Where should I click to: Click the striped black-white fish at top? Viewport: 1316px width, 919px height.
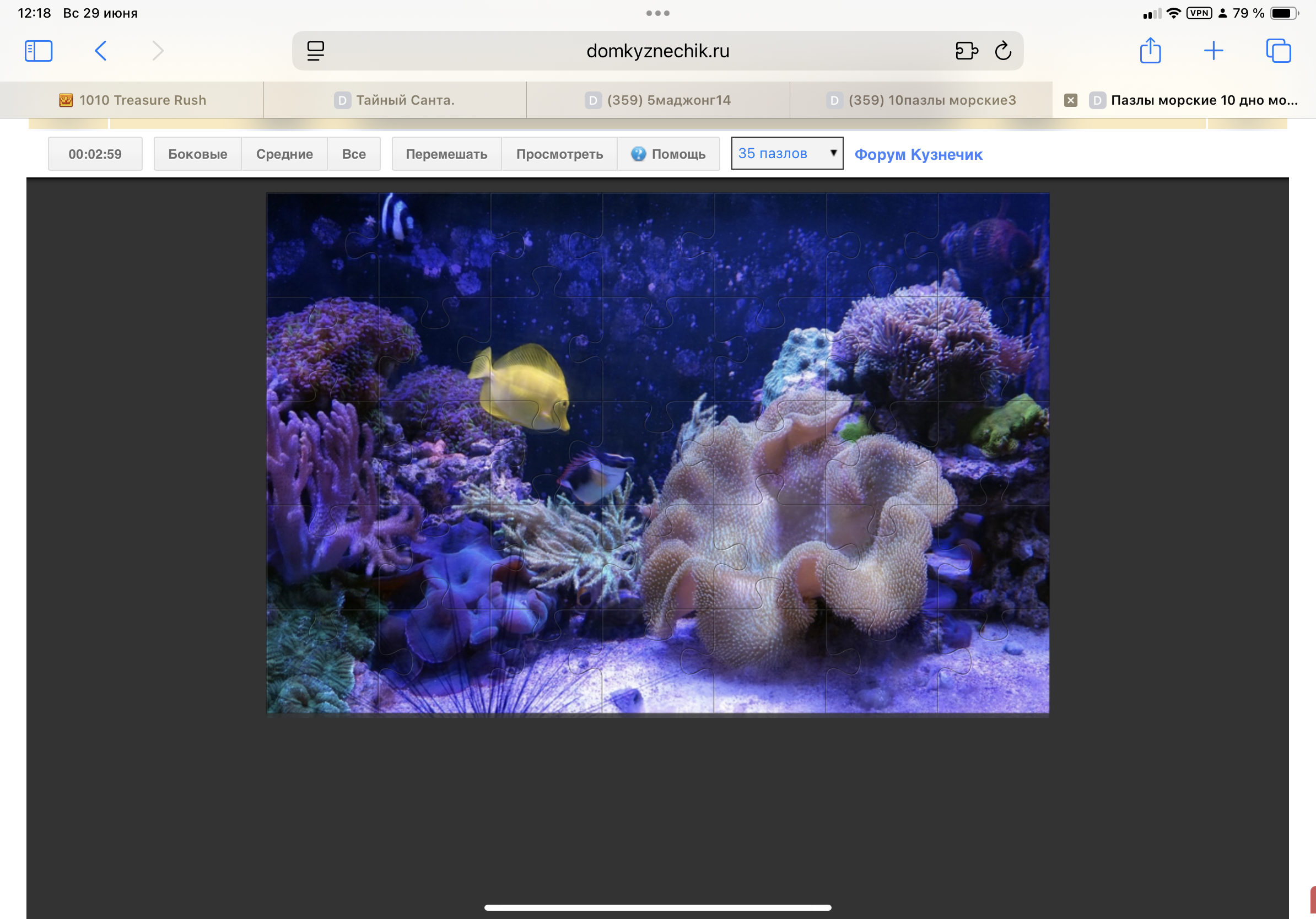(x=397, y=216)
